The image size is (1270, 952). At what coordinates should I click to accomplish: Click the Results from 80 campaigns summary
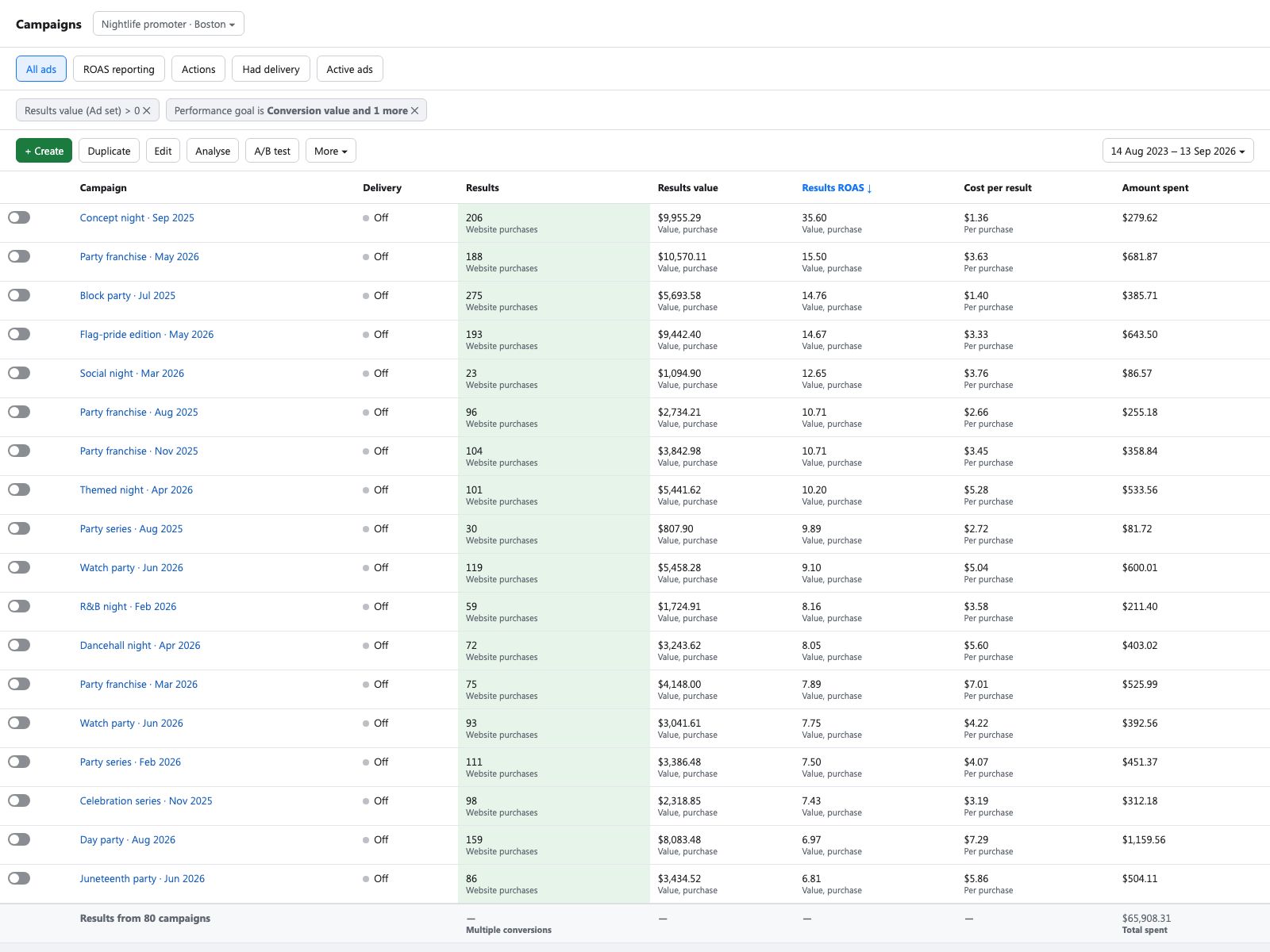(145, 918)
